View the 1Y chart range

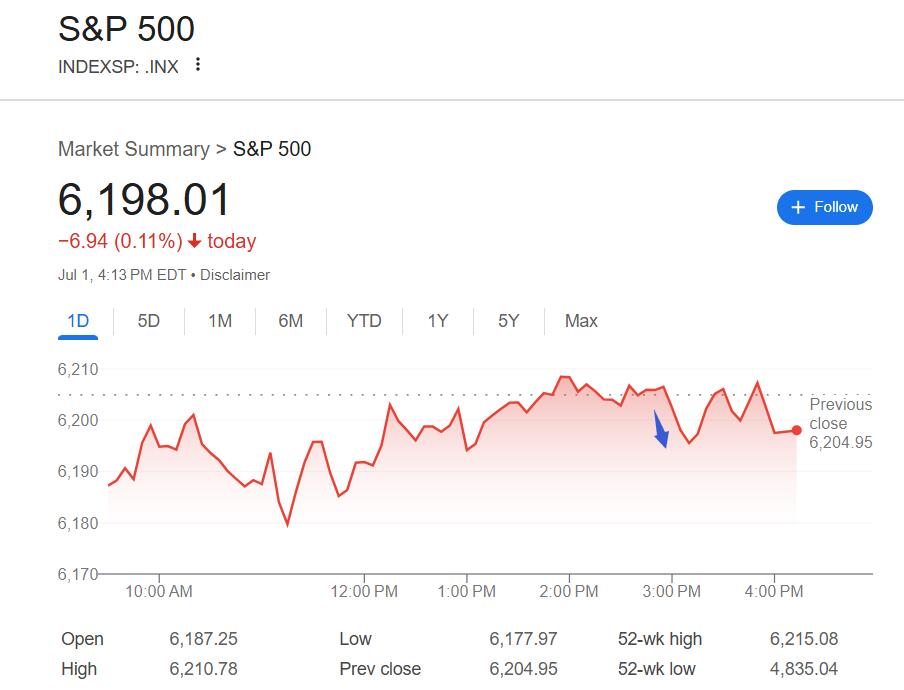pyautogui.click(x=438, y=321)
